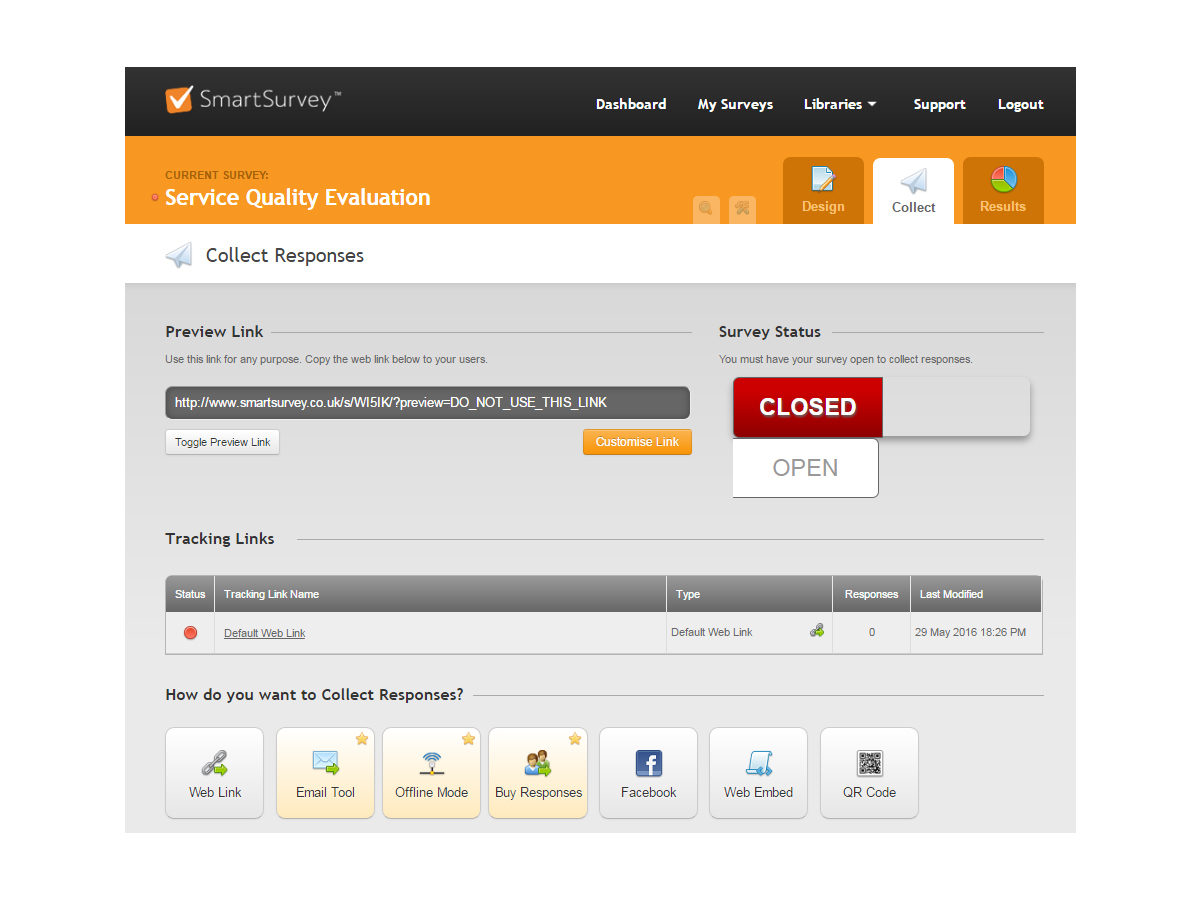Image resolution: width=1200 pixels, height=900 pixels.
Task: Pick Facebook as collection method
Action: [648, 773]
